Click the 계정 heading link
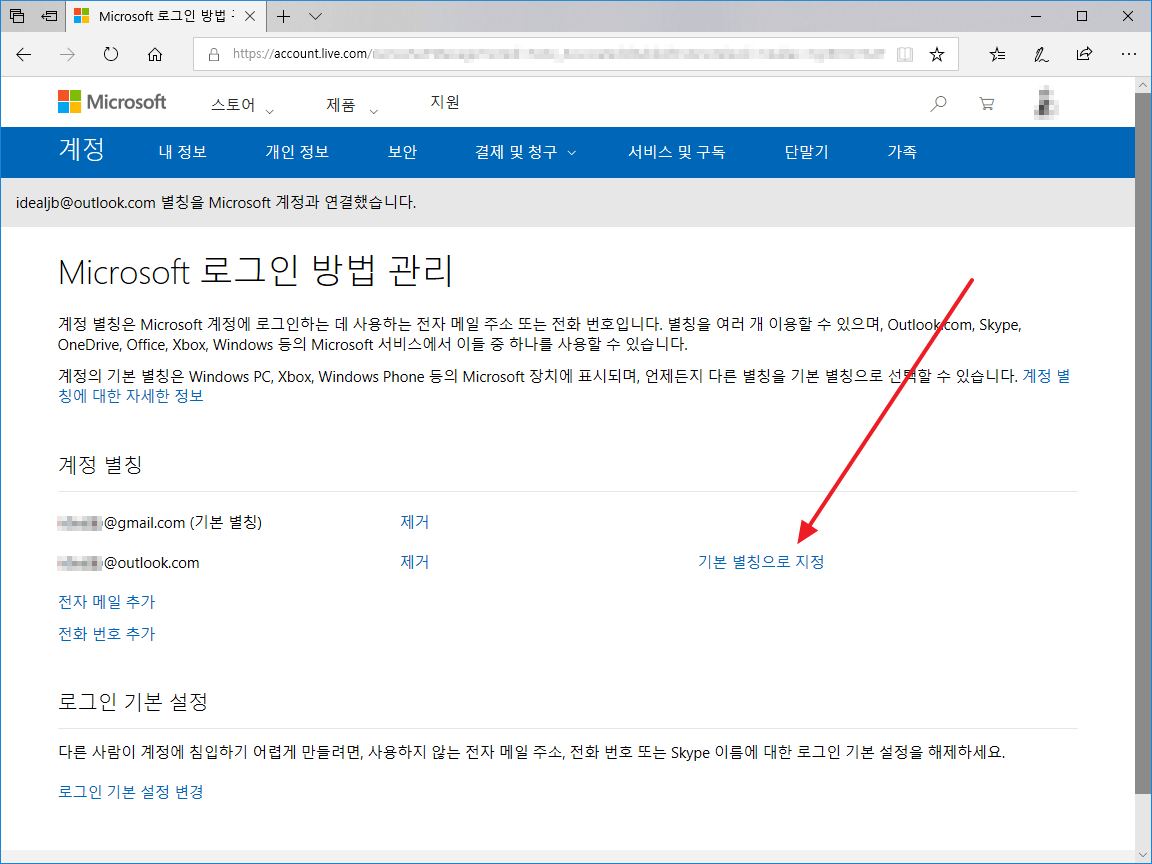This screenshot has height=864, width=1152. coord(82,149)
